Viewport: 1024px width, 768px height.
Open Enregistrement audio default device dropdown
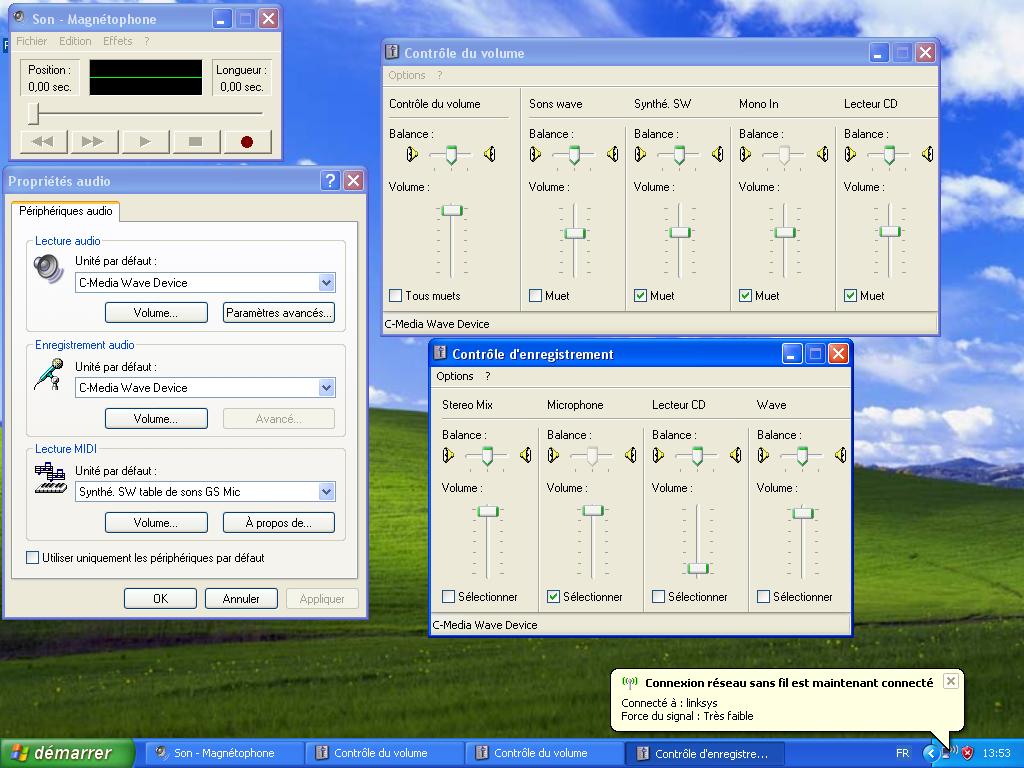click(x=326, y=388)
